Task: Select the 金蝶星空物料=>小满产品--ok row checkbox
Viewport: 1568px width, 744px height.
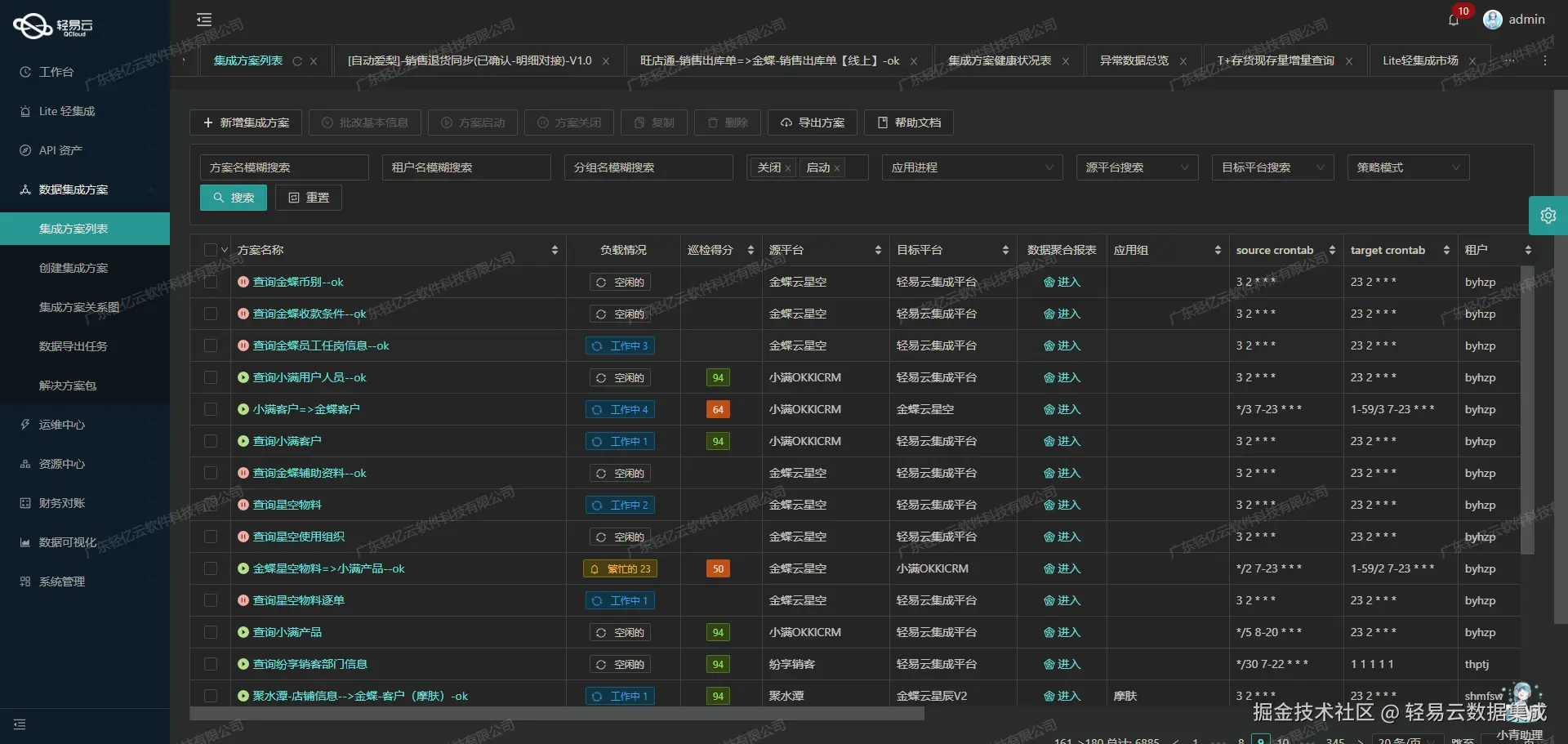Action: pyautogui.click(x=211, y=568)
